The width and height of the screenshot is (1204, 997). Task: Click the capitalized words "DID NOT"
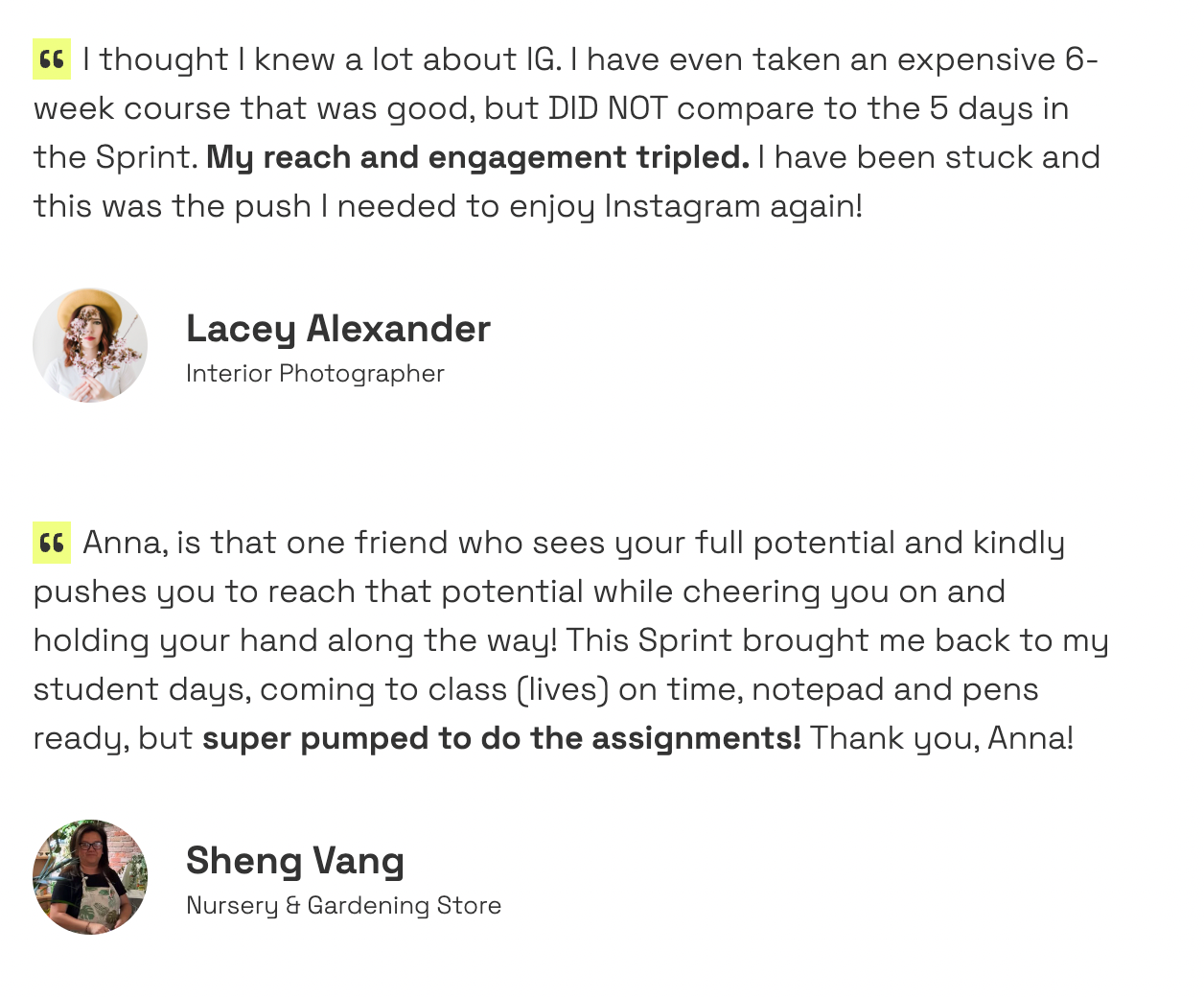(x=607, y=108)
